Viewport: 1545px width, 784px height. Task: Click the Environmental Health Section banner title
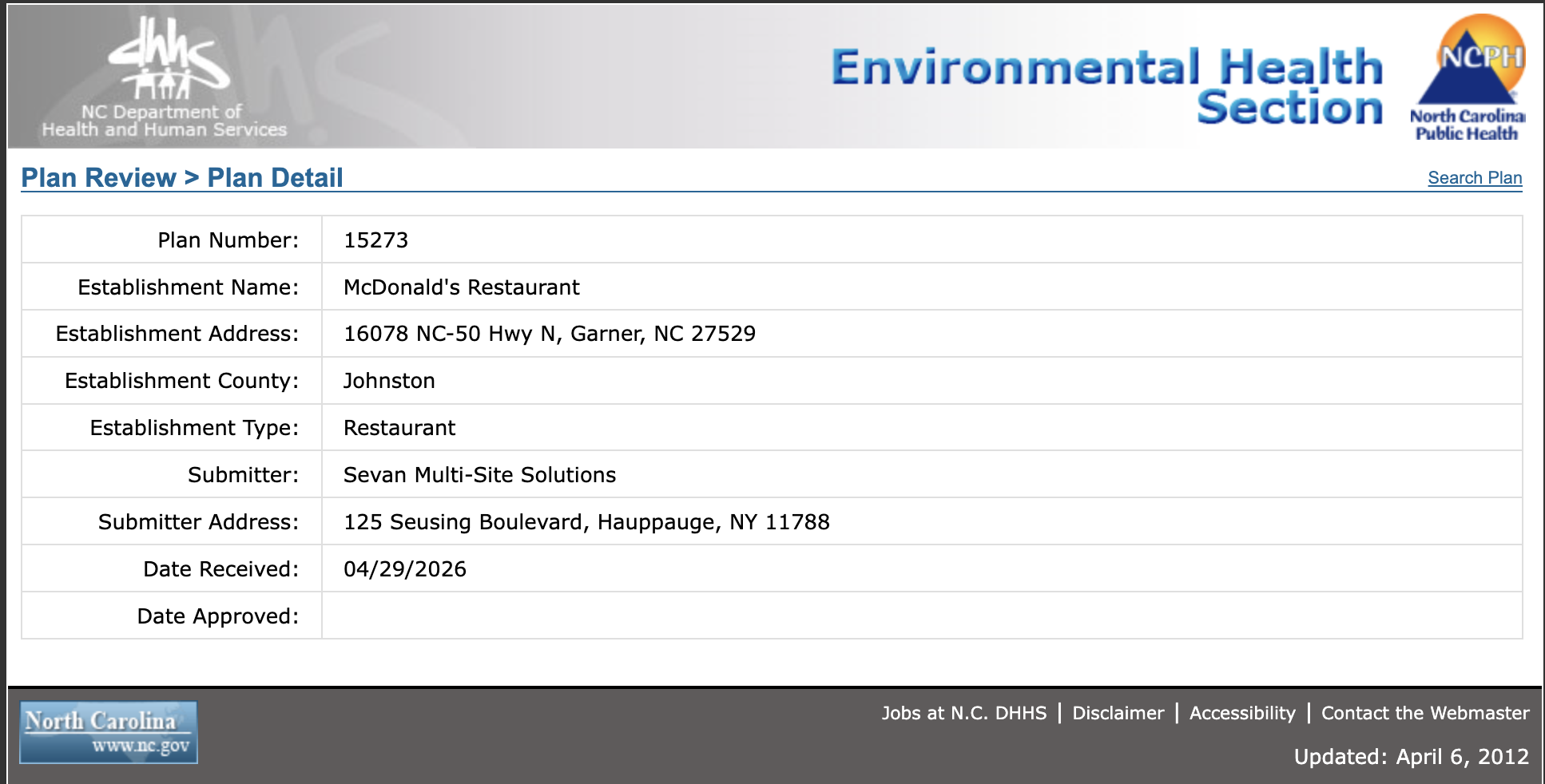tap(1106, 87)
